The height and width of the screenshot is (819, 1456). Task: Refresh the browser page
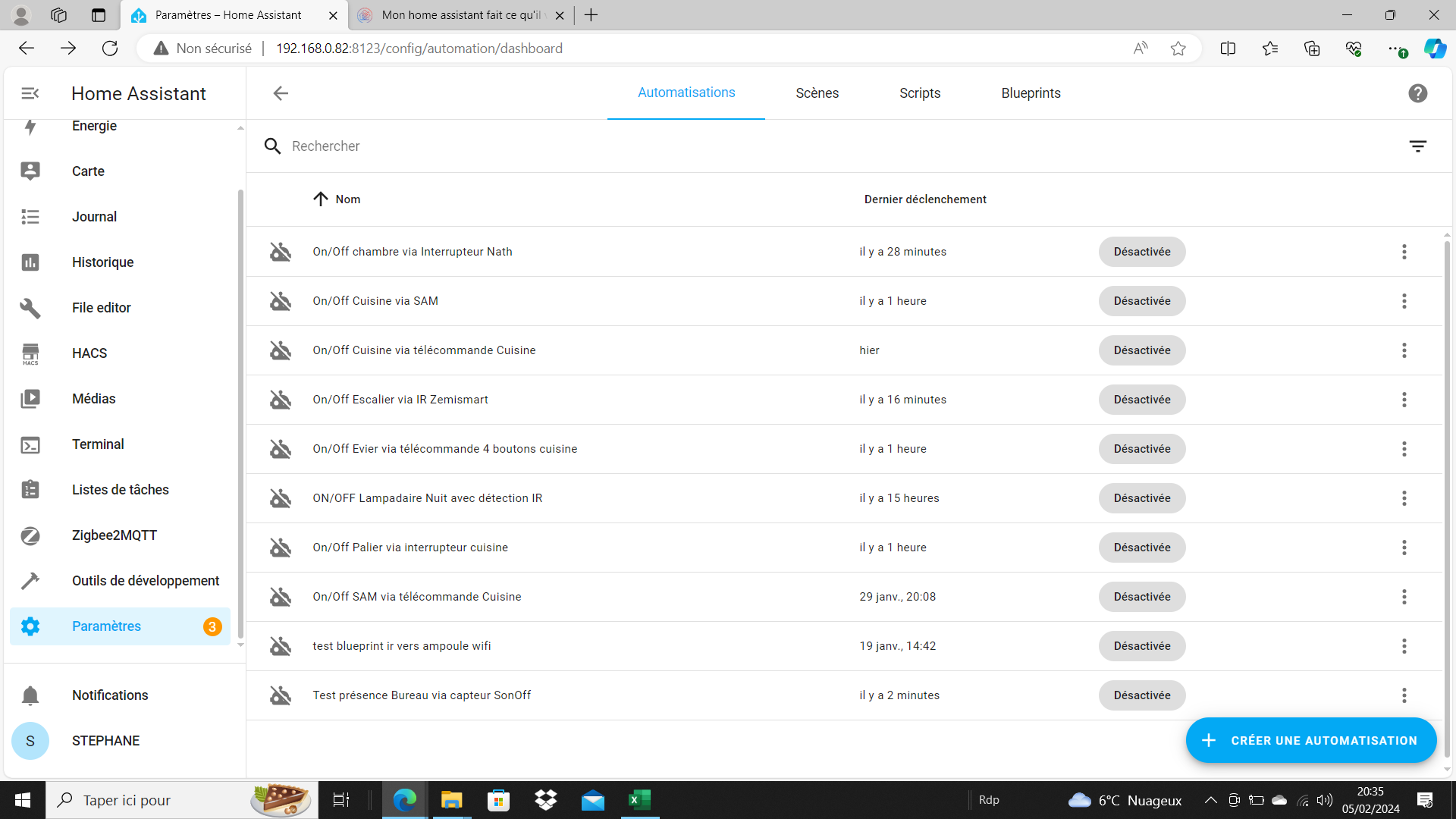pos(110,49)
